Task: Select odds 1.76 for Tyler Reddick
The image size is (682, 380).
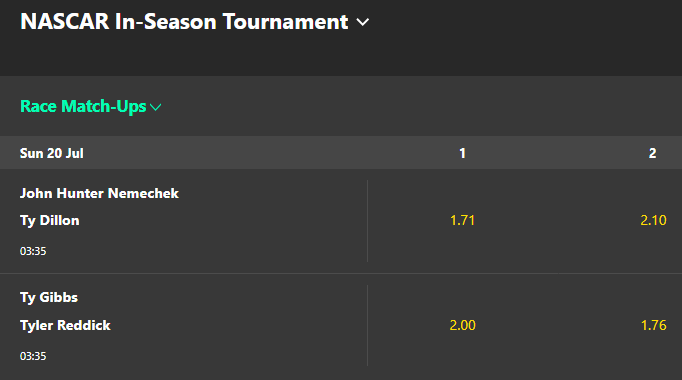Action: [x=653, y=325]
